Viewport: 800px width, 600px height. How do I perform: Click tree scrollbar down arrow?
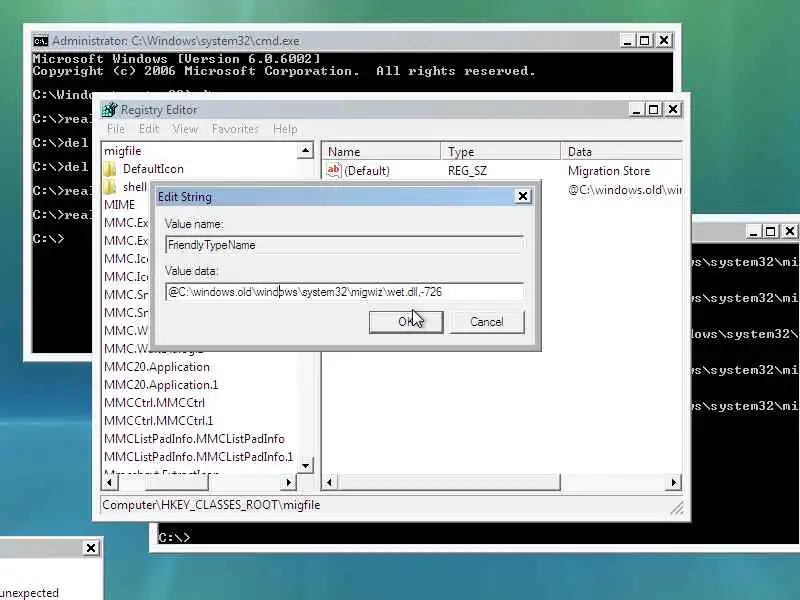click(305, 465)
